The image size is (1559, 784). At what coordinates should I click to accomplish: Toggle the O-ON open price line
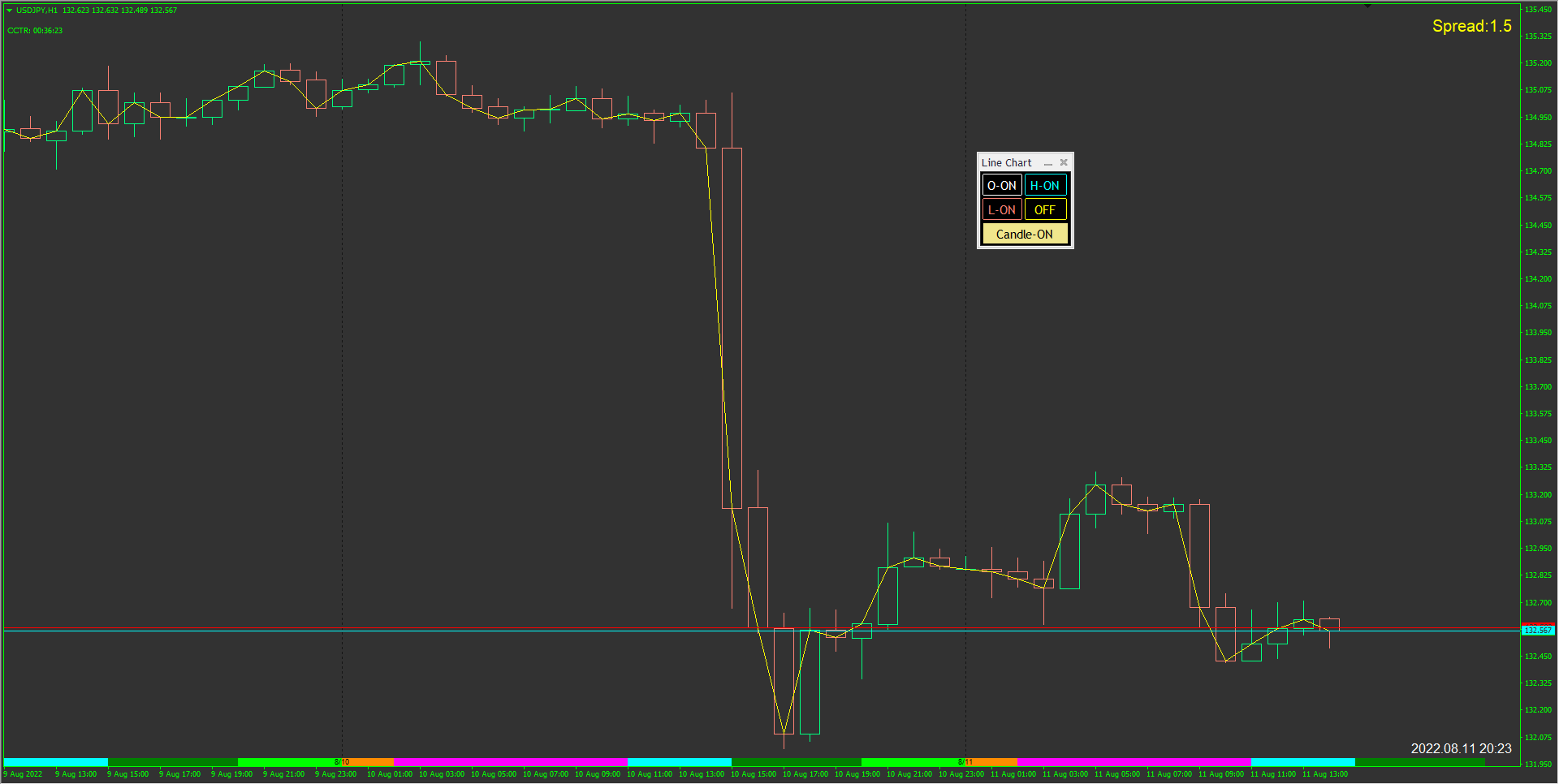(x=1002, y=186)
